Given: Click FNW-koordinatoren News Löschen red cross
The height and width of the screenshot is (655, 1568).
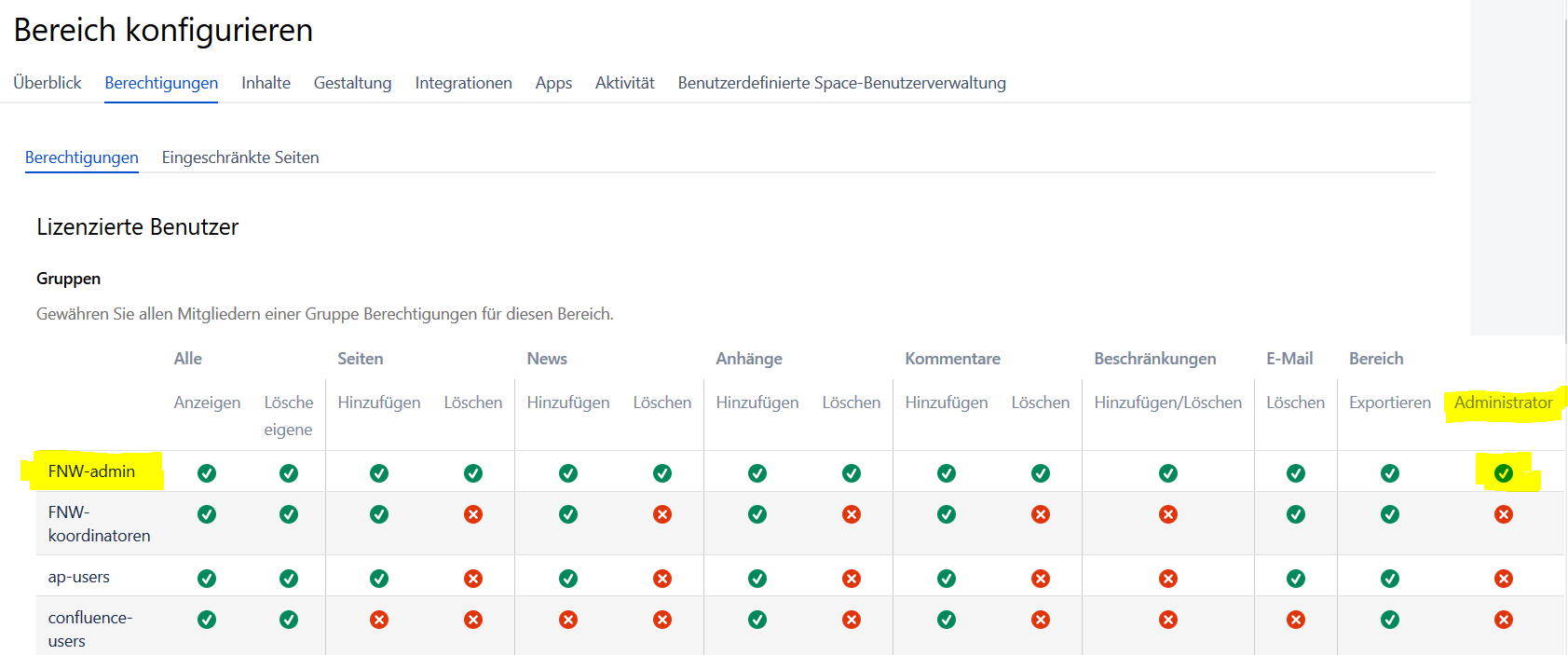Looking at the screenshot, I should coord(662,514).
